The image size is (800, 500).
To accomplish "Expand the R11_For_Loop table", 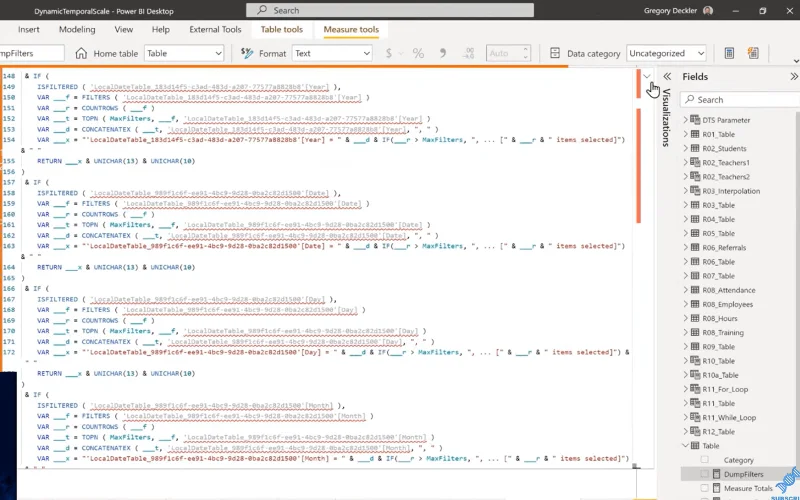I will coord(686,389).
